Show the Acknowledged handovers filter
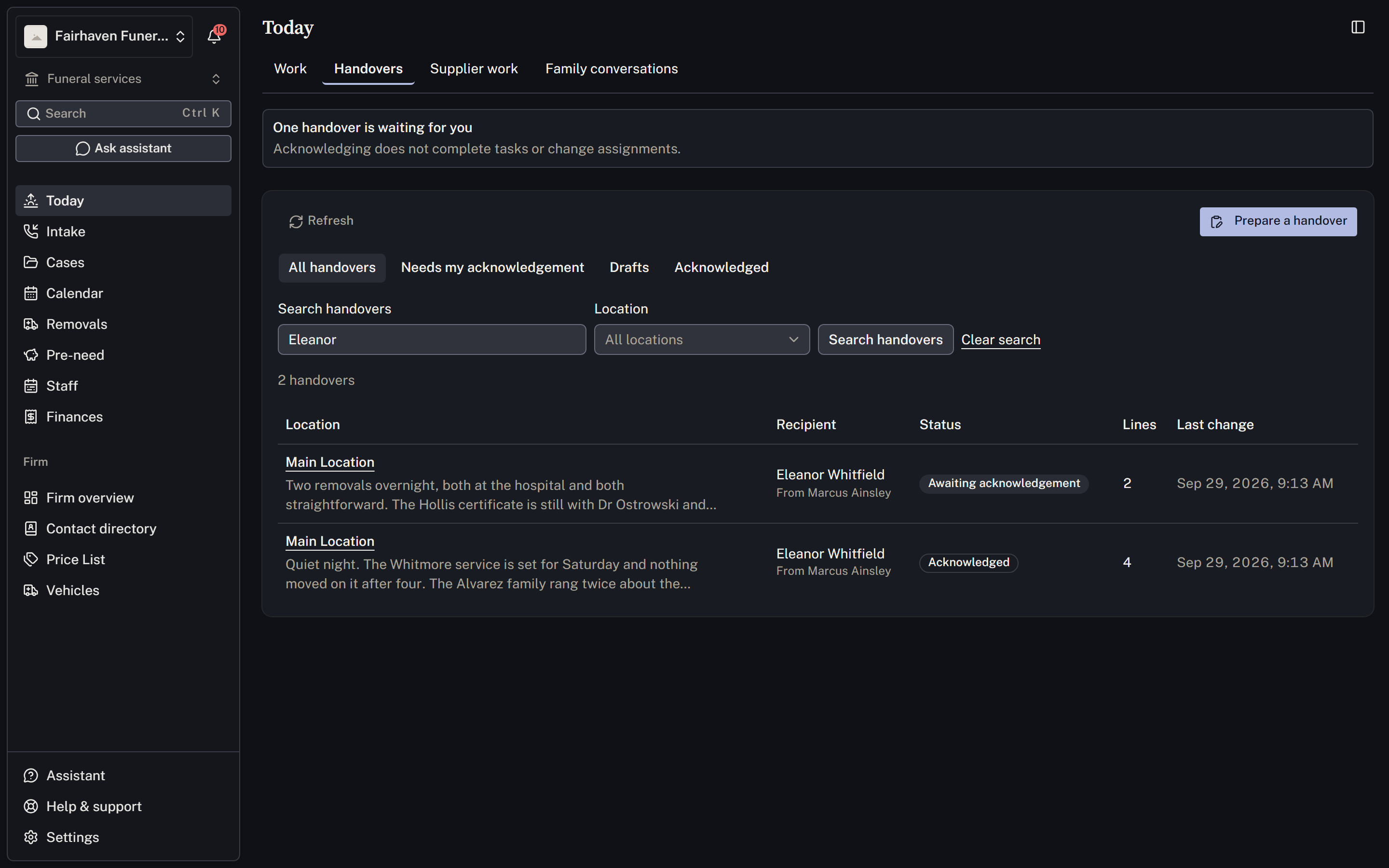 click(x=721, y=268)
